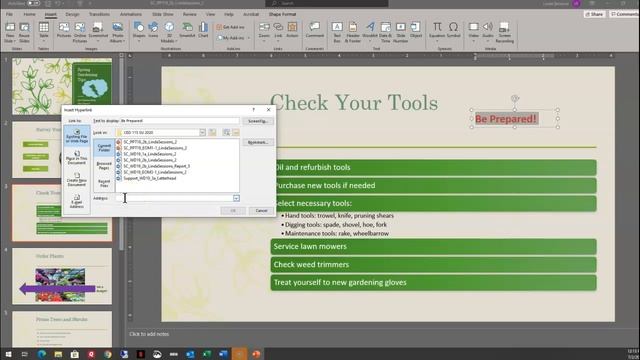Select slide 1 thumbnail
The height and width of the screenshot is (360, 640).
(62, 86)
